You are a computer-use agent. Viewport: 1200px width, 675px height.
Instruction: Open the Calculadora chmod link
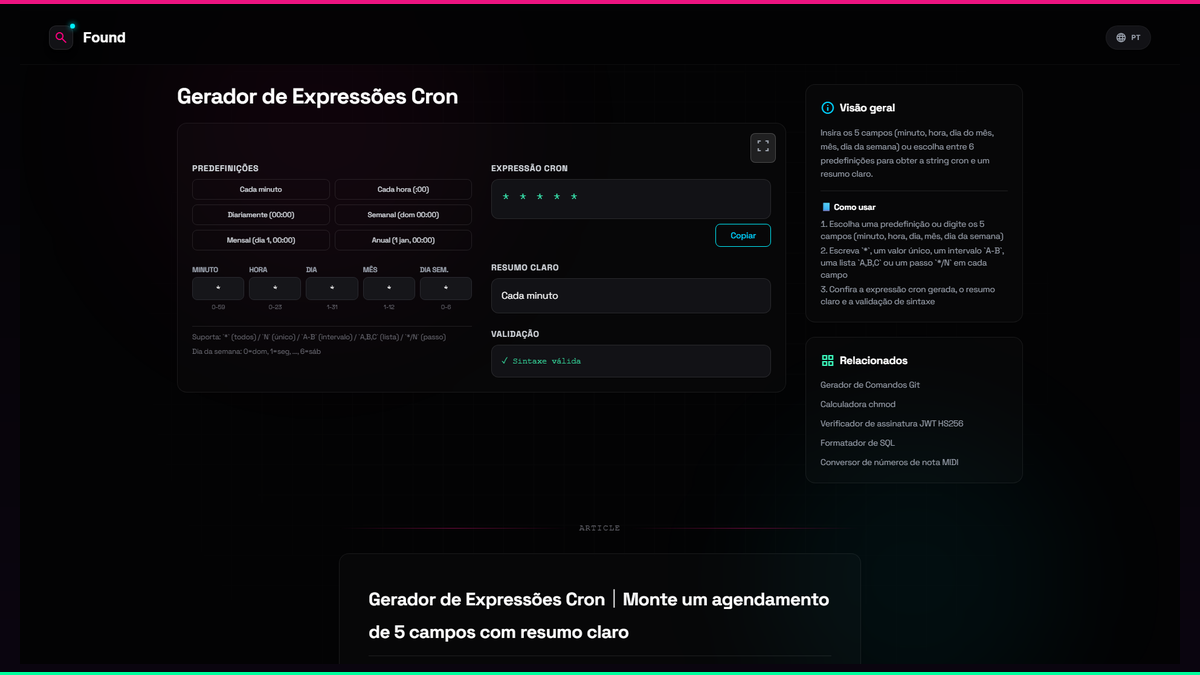pos(858,404)
